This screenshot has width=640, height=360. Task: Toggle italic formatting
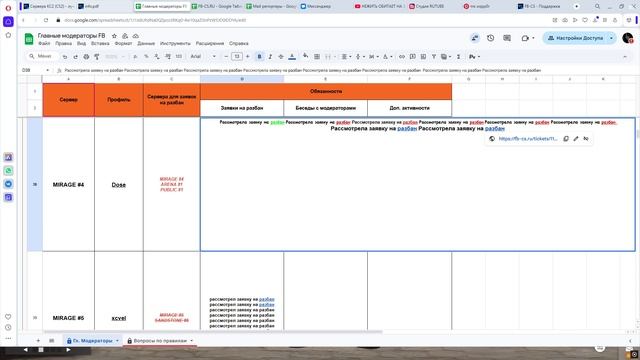pos(270,57)
